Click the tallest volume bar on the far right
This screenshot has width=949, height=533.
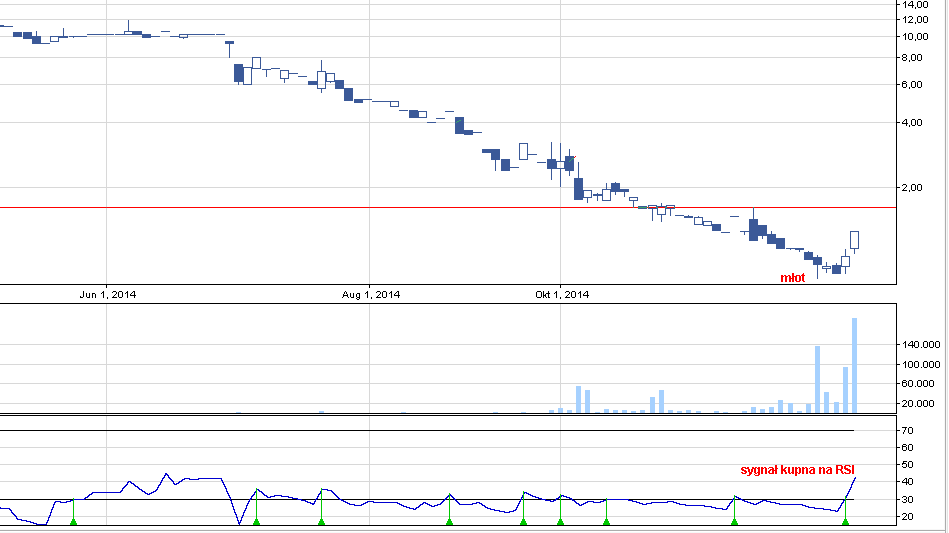(855, 364)
